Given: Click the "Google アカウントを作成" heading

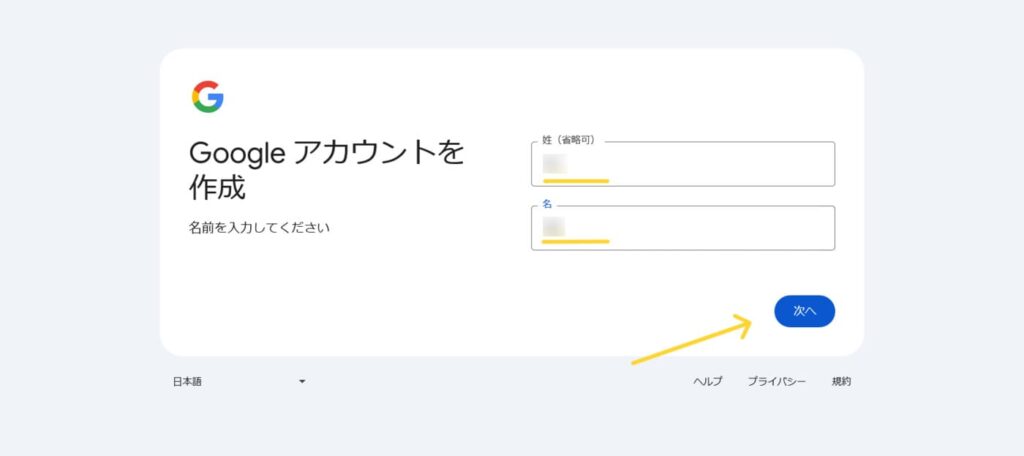Looking at the screenshot, I should [x=327, y=171].
